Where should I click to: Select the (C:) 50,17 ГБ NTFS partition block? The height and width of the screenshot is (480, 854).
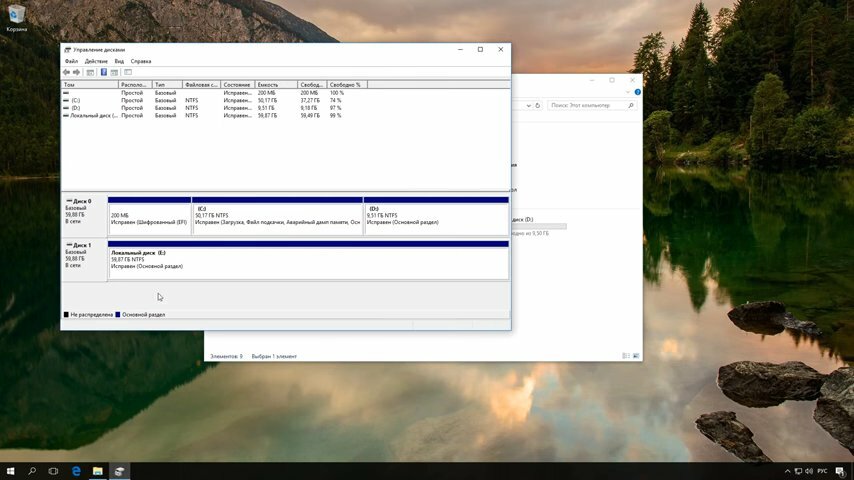pos(277,216)
